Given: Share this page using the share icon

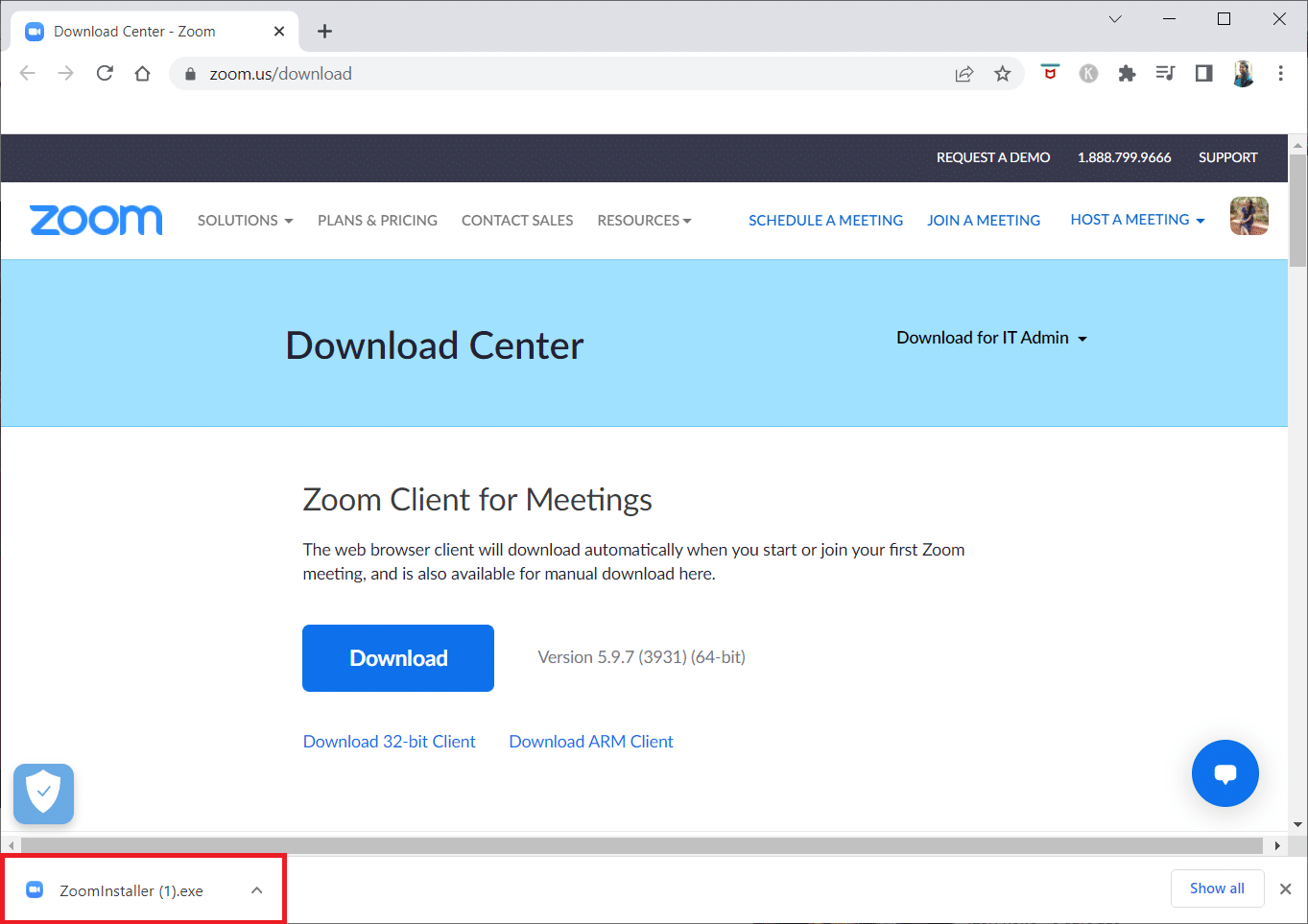Looking at the screenshot, I should coord(964,74).
